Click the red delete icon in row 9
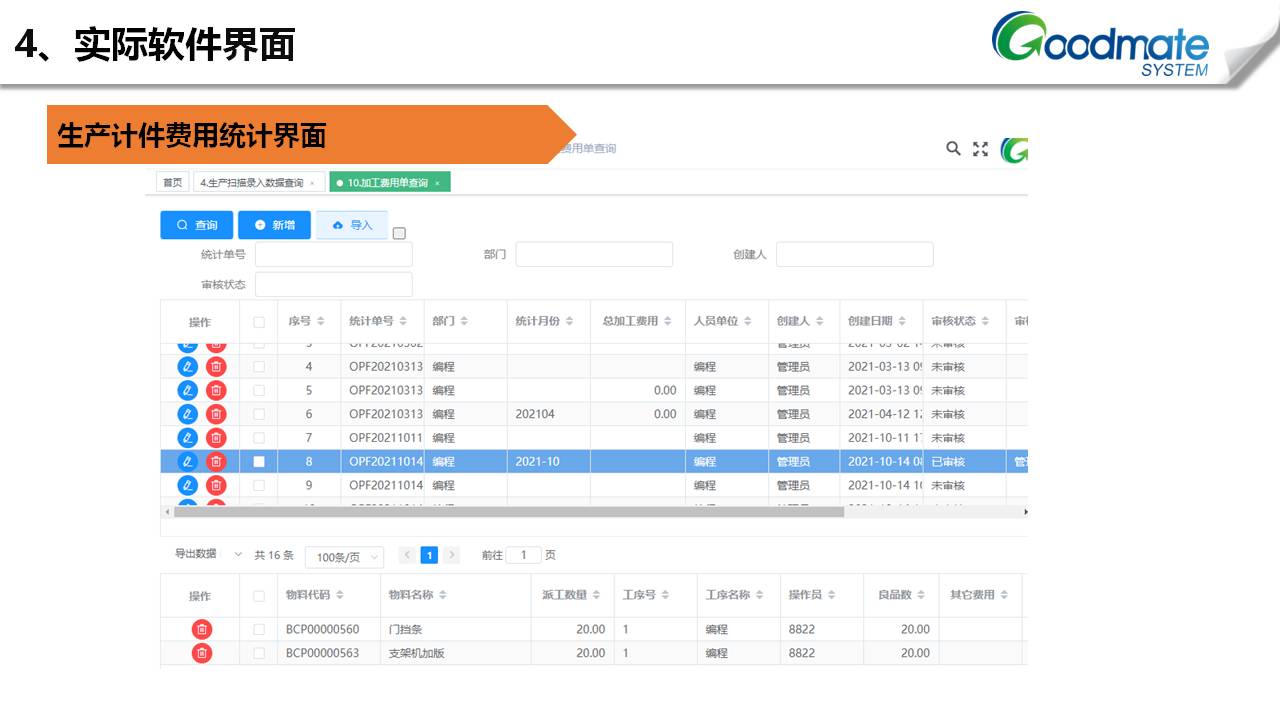1280x720 pixels. coord(216,485)
